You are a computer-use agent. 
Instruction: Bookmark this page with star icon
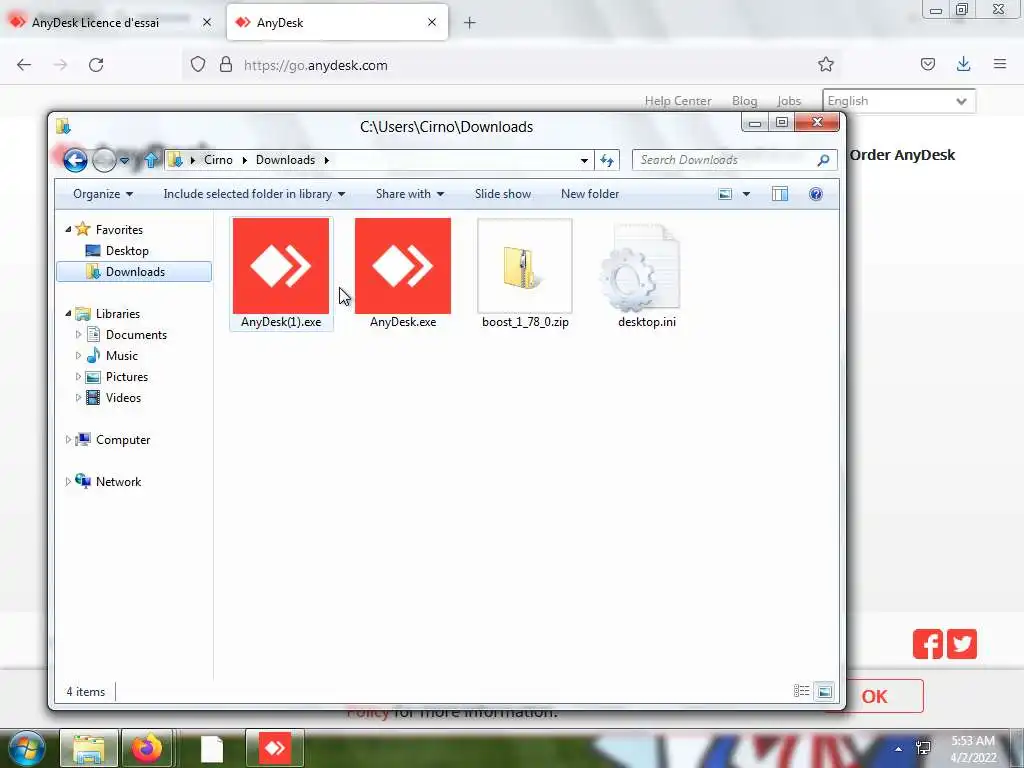coord(825,64)
